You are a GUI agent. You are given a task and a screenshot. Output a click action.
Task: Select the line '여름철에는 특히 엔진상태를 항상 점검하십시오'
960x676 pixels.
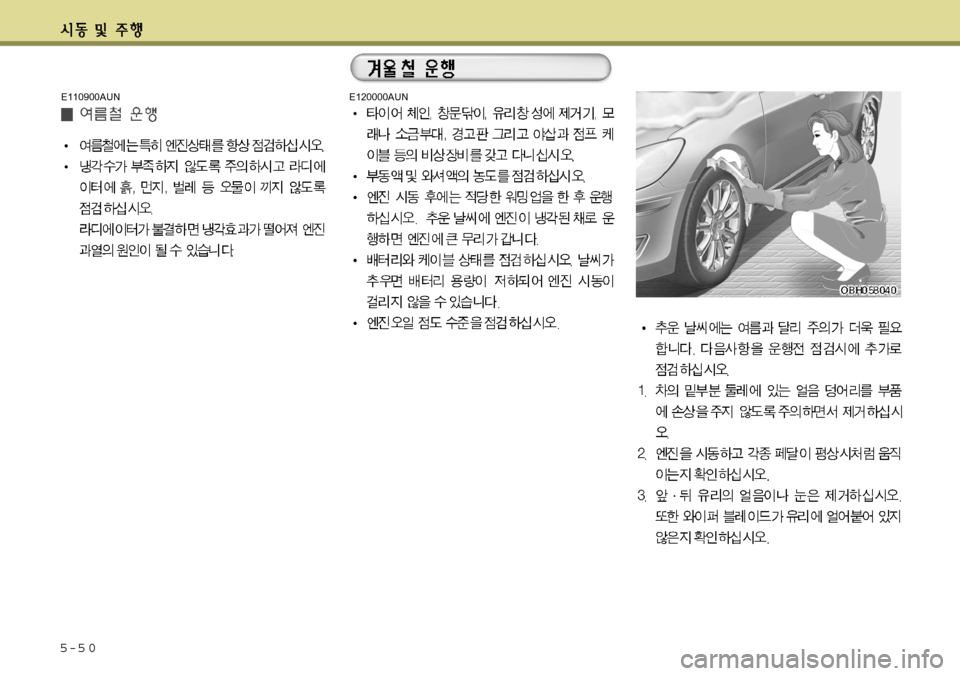202,146
